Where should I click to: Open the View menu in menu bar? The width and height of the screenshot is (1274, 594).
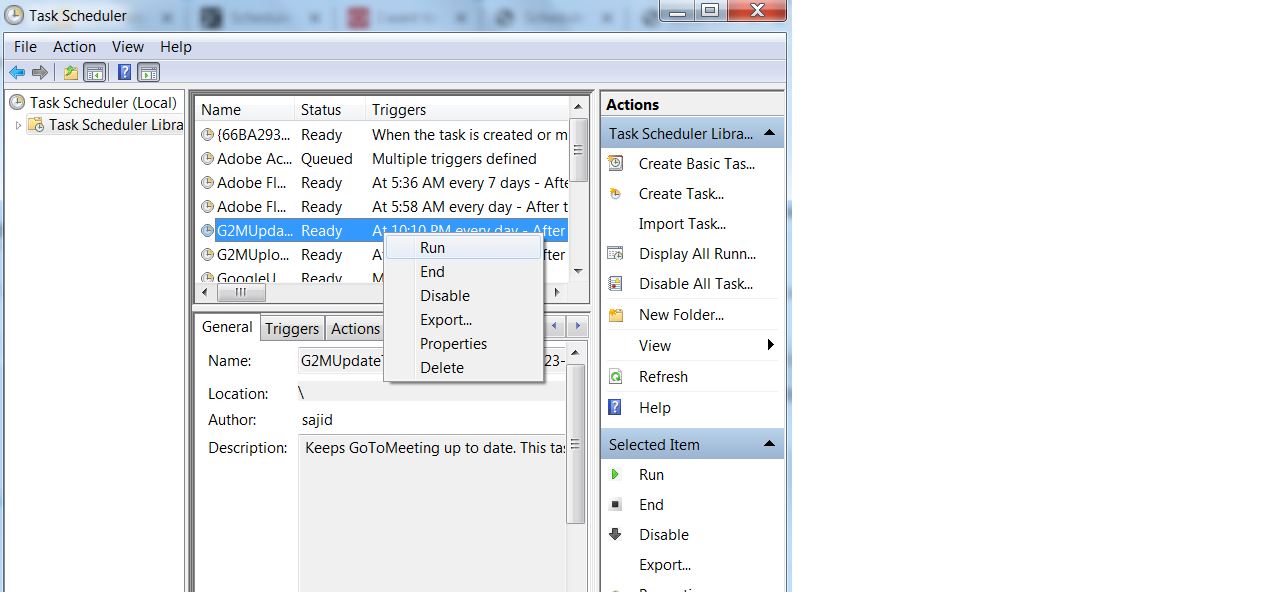tap(128, 47)
